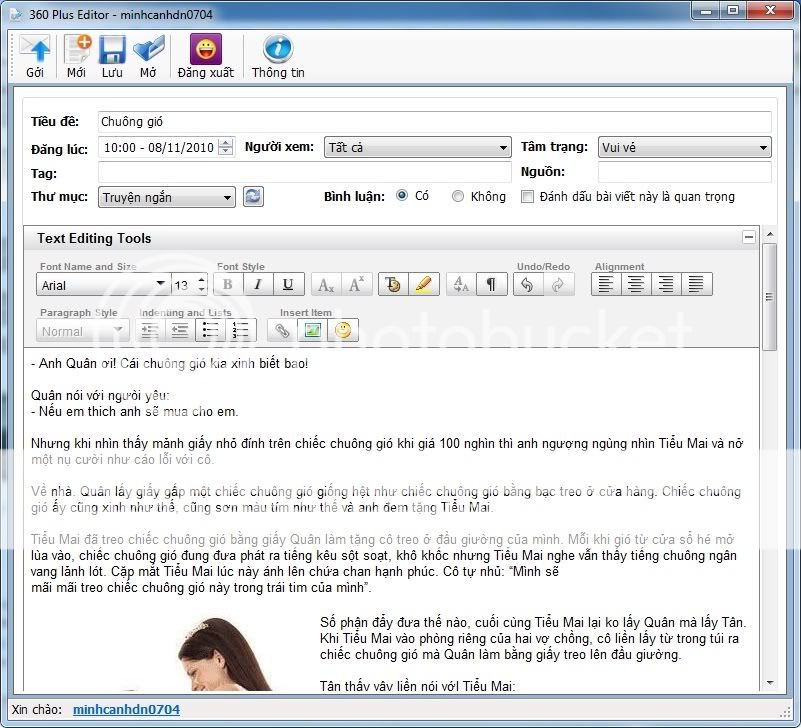The image size is (801, 728).
Task: Log out via the Đăng xuất smiley icon
Action: [x=205, y=50]
